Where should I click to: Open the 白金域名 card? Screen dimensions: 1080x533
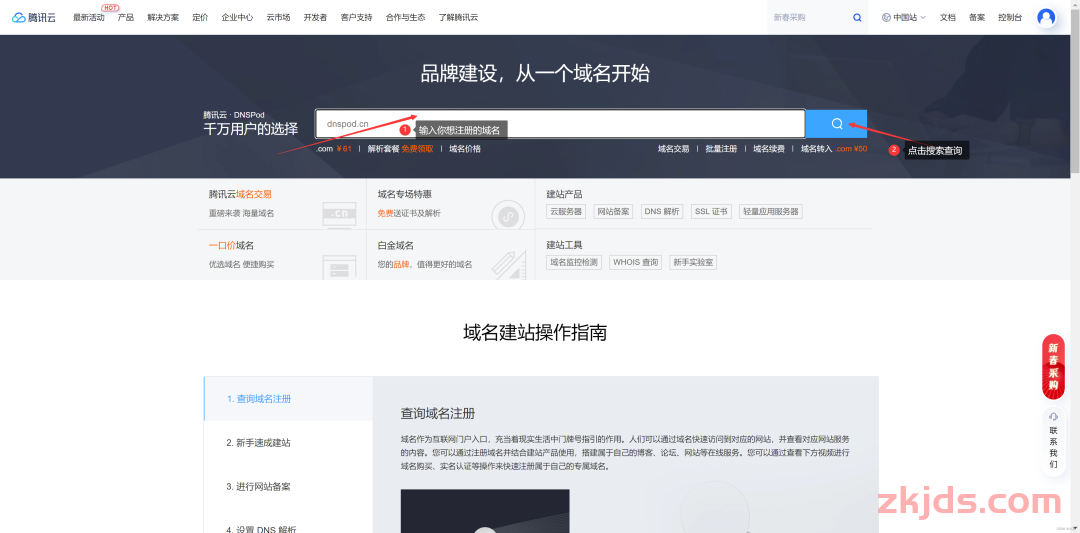click(x=450, y=255)
